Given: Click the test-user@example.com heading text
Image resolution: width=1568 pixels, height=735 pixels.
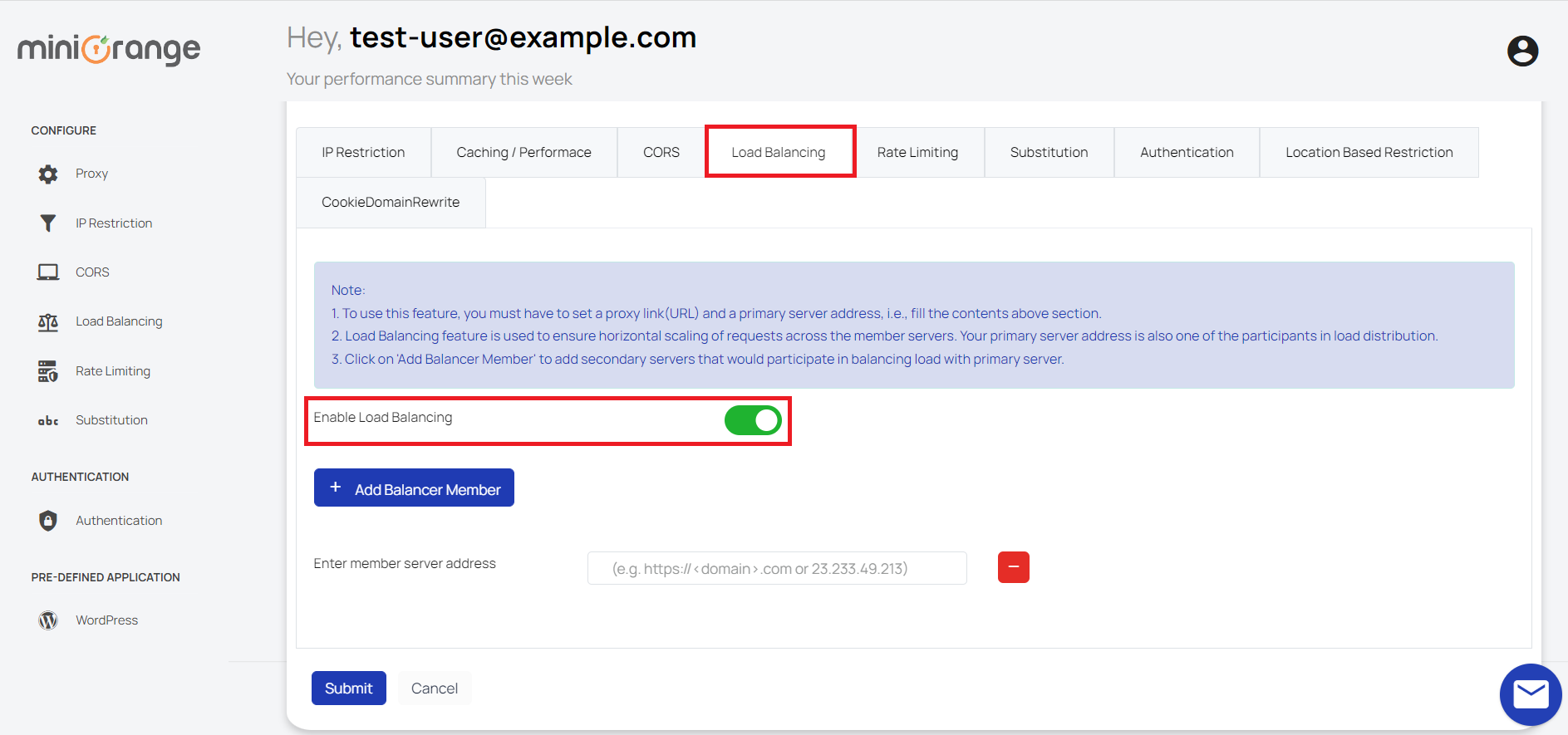Looking at the screenshot, I should (523, 37).
